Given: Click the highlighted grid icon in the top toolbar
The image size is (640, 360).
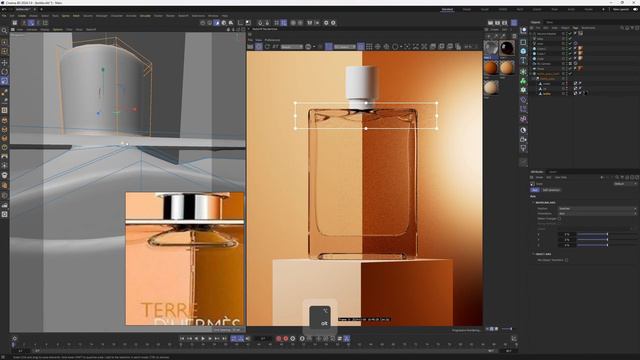Looking at the screenshot, I should (284, 23).
